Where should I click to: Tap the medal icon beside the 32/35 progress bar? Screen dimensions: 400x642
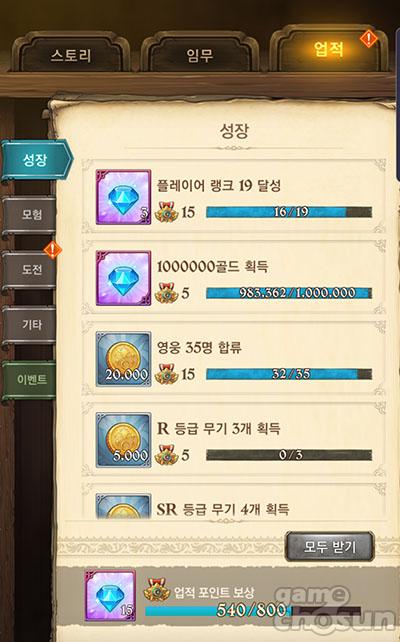tap(166, 374)
